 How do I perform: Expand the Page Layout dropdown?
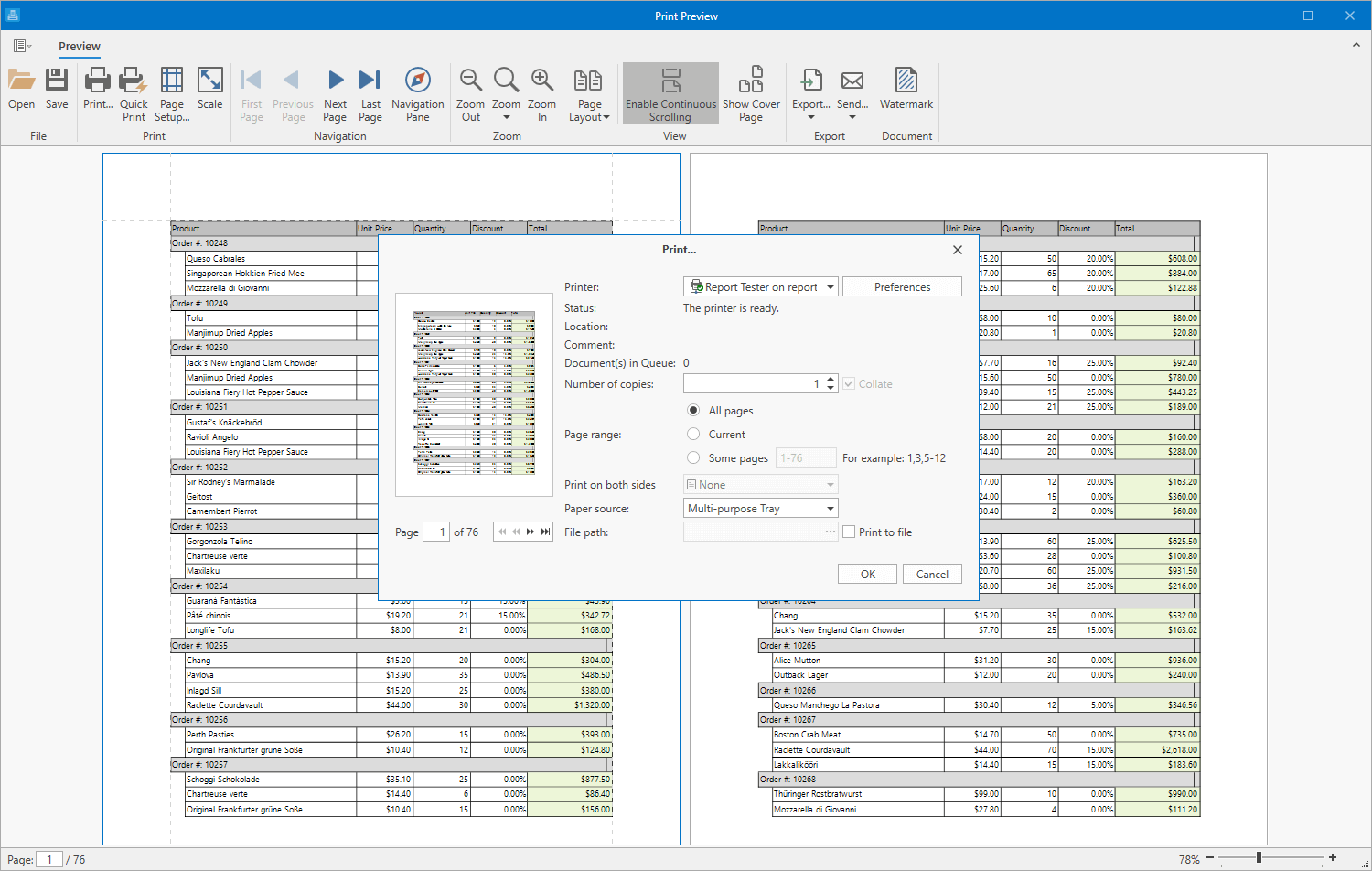pos(589,93)
